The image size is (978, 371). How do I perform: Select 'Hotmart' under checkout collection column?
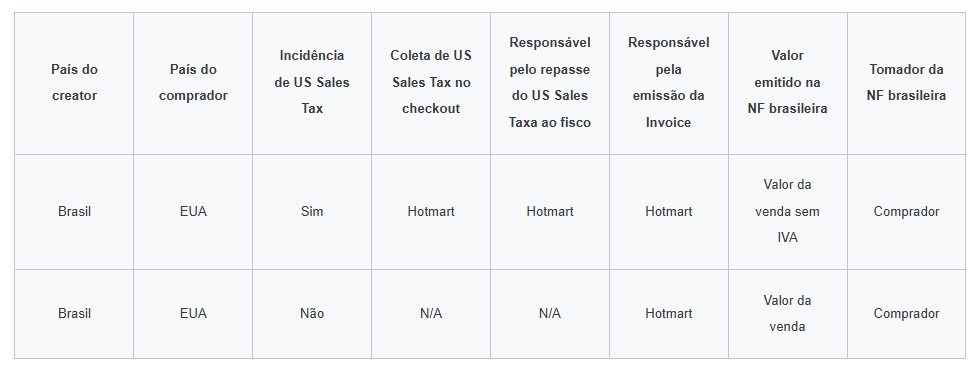coord(431,212)
